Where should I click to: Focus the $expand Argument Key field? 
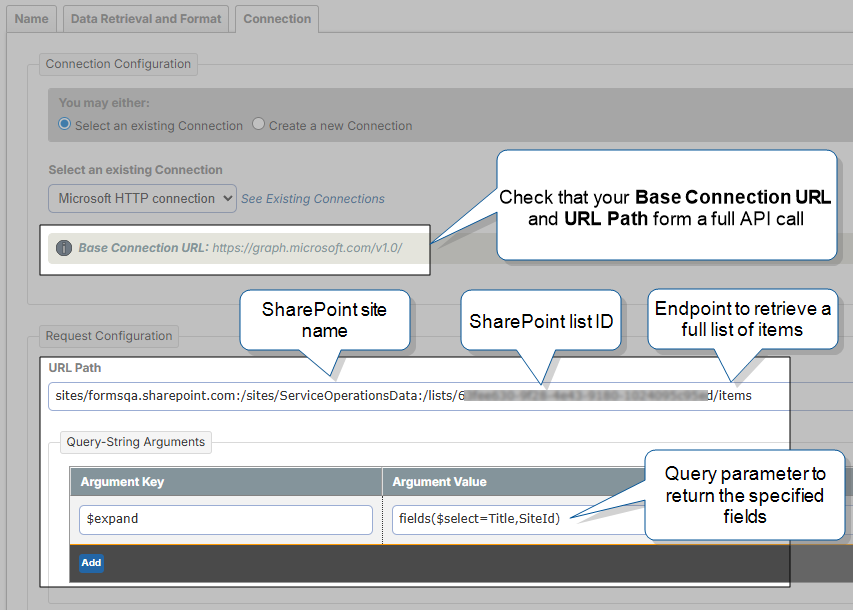click(x=225, y=520)
